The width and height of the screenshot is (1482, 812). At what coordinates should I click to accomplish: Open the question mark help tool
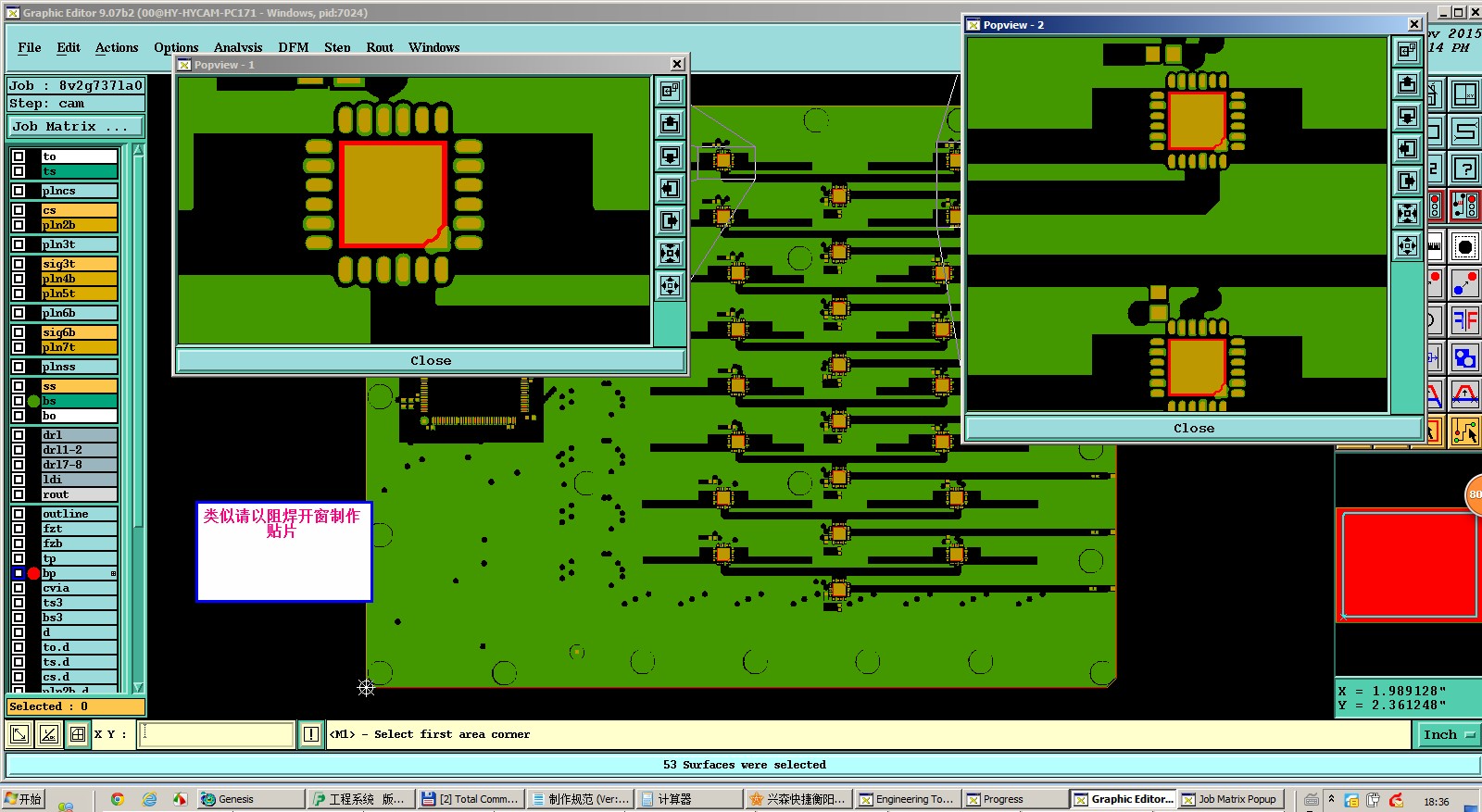(x=1465, y=169)
